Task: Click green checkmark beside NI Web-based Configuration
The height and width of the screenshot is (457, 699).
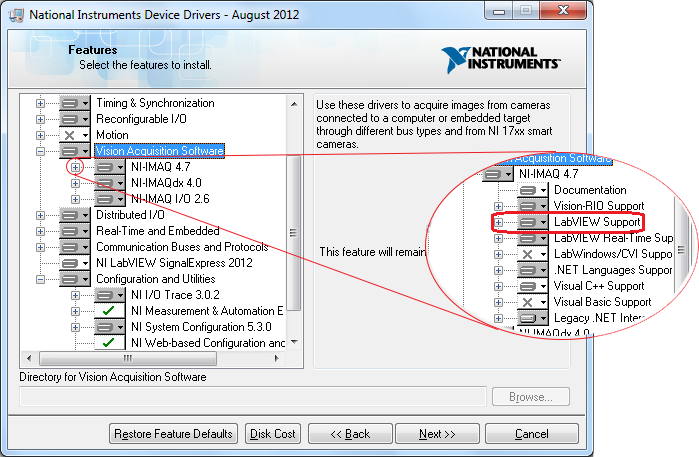Action: click(x=110, y=343)
